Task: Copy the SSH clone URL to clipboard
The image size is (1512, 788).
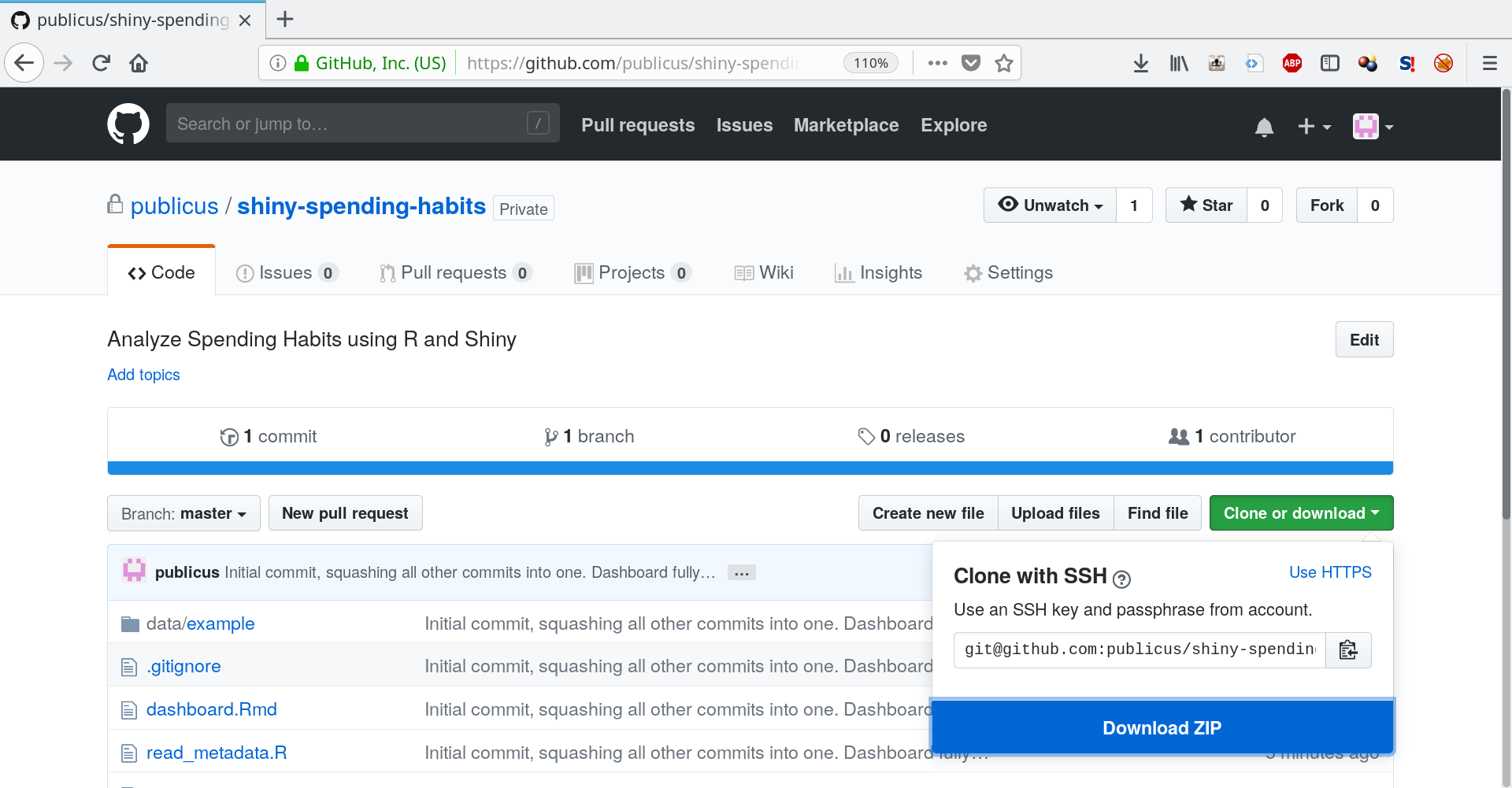Action: 1348,649
